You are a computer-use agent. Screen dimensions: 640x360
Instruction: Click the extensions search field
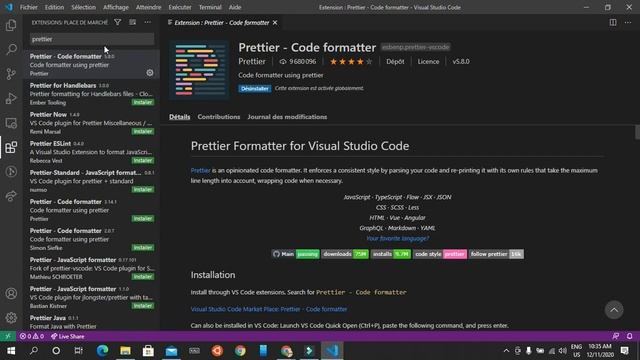click(x=92, y=39)
